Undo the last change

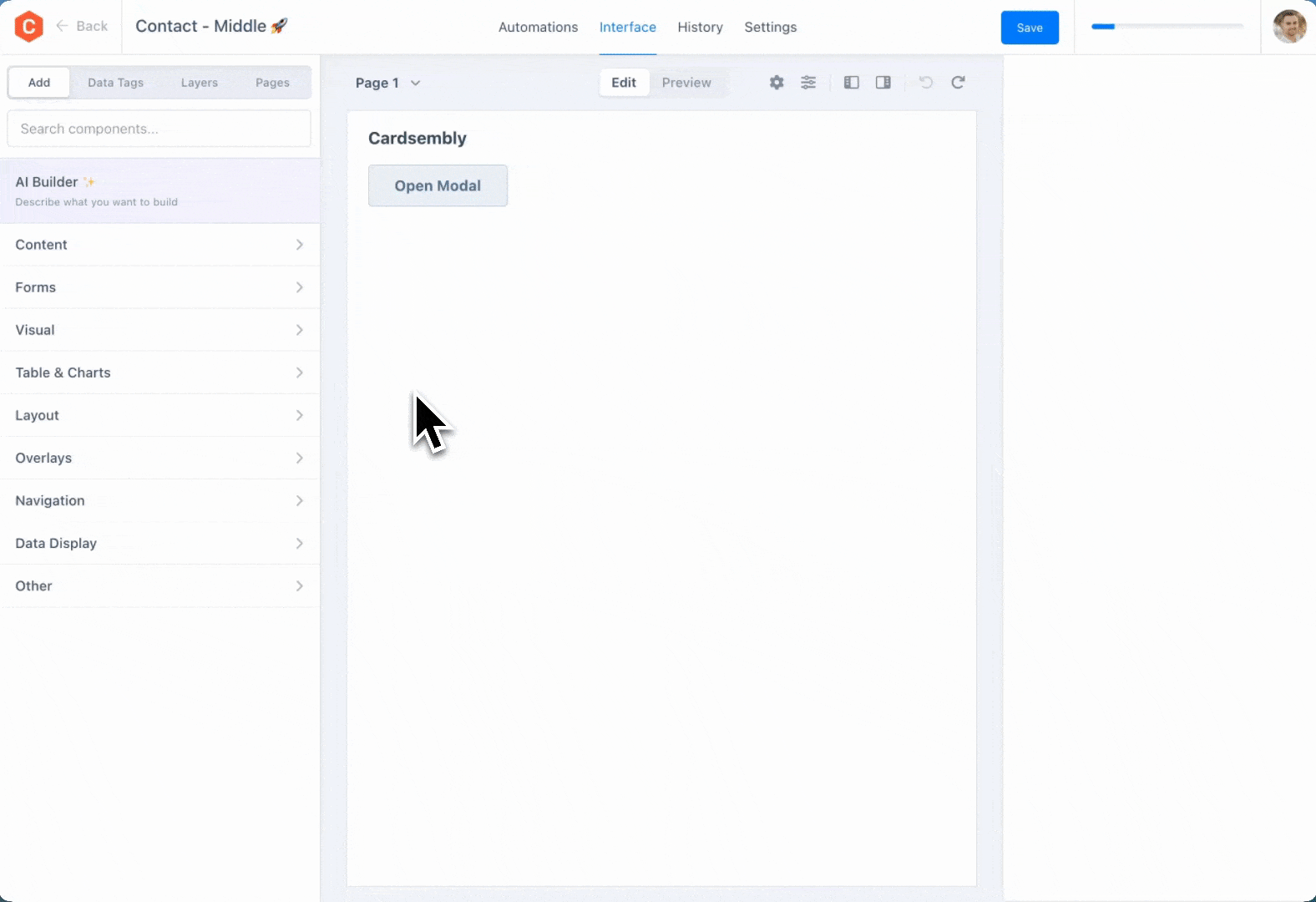click(x=926, y=83)
